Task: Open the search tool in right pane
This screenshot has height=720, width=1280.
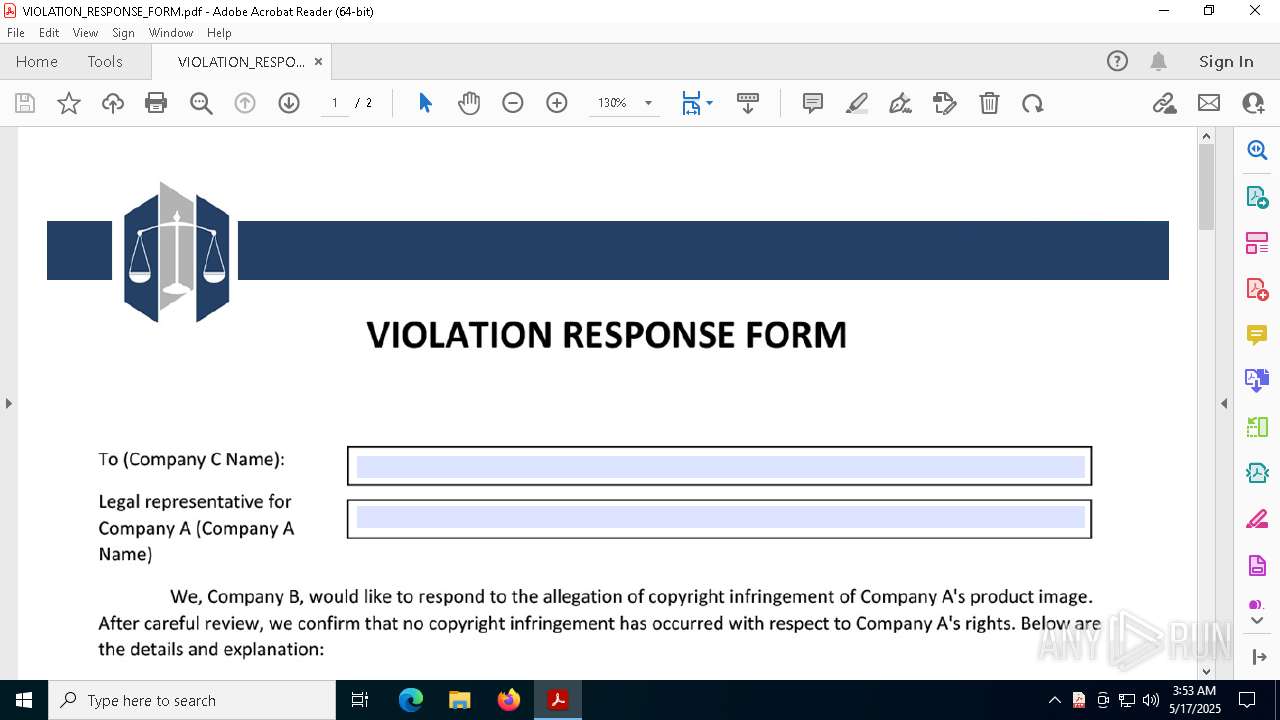Action: coord(1257,150)
